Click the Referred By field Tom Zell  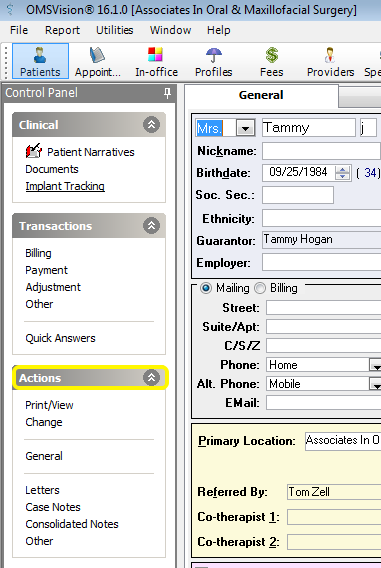point(334,492)
